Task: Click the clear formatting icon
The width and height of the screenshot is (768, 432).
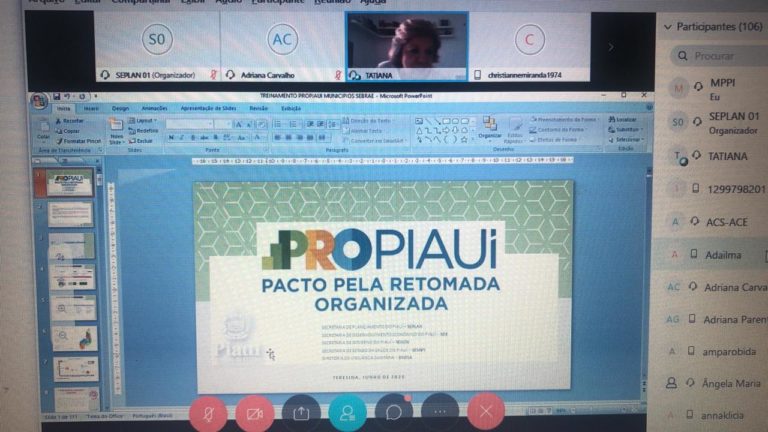Action: (x=261, y=124)
